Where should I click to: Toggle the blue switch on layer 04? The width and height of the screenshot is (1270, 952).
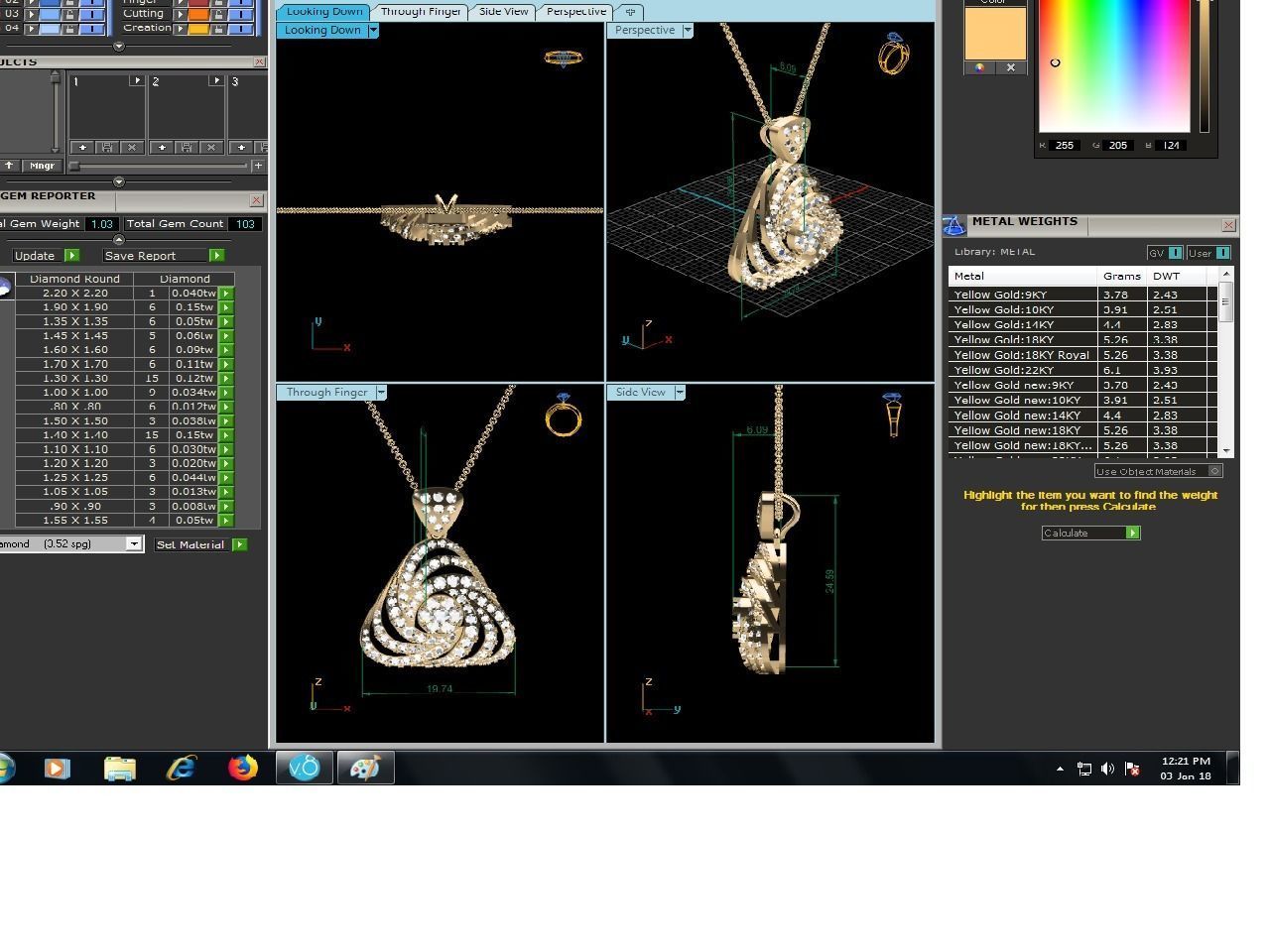point(91,28)
